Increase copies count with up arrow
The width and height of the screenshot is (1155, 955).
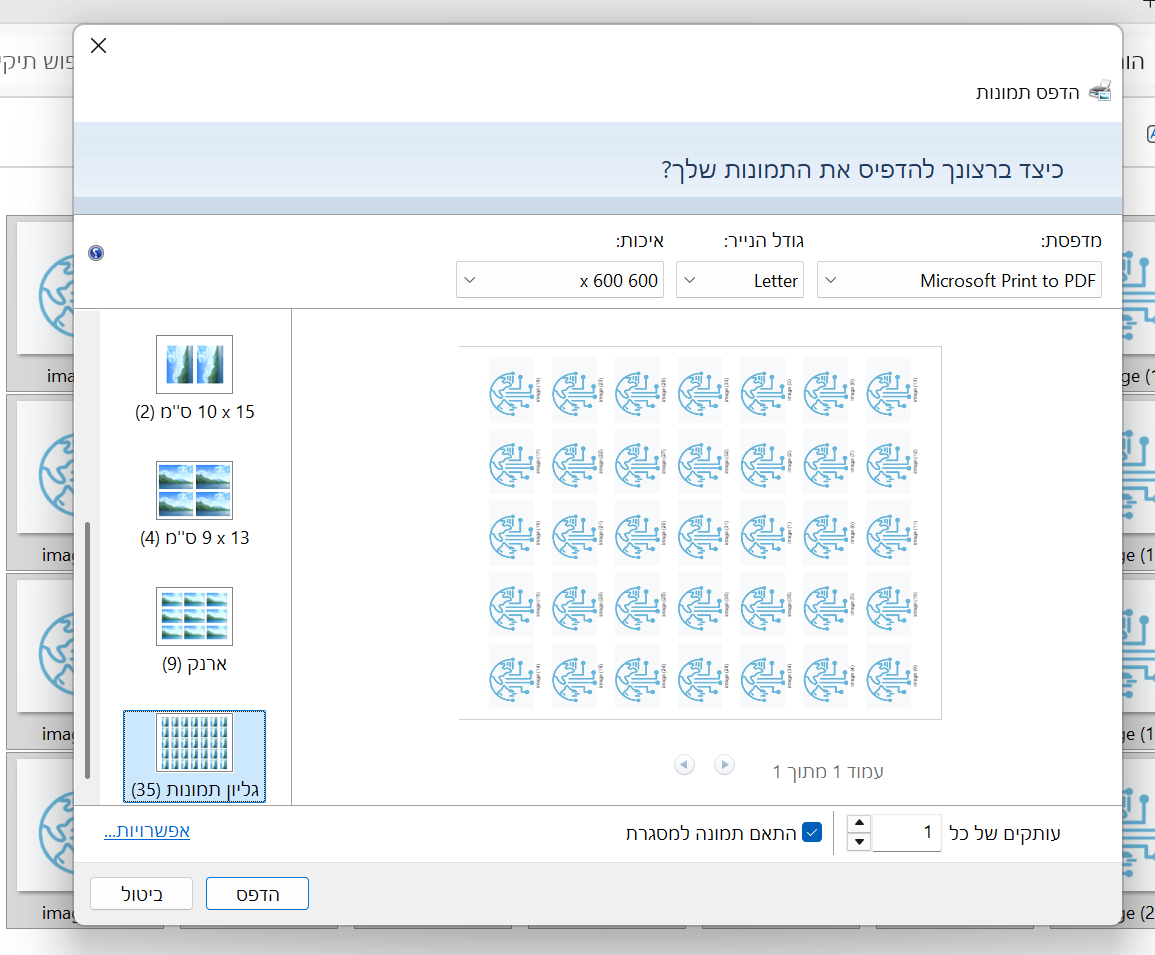pos(859,823)
